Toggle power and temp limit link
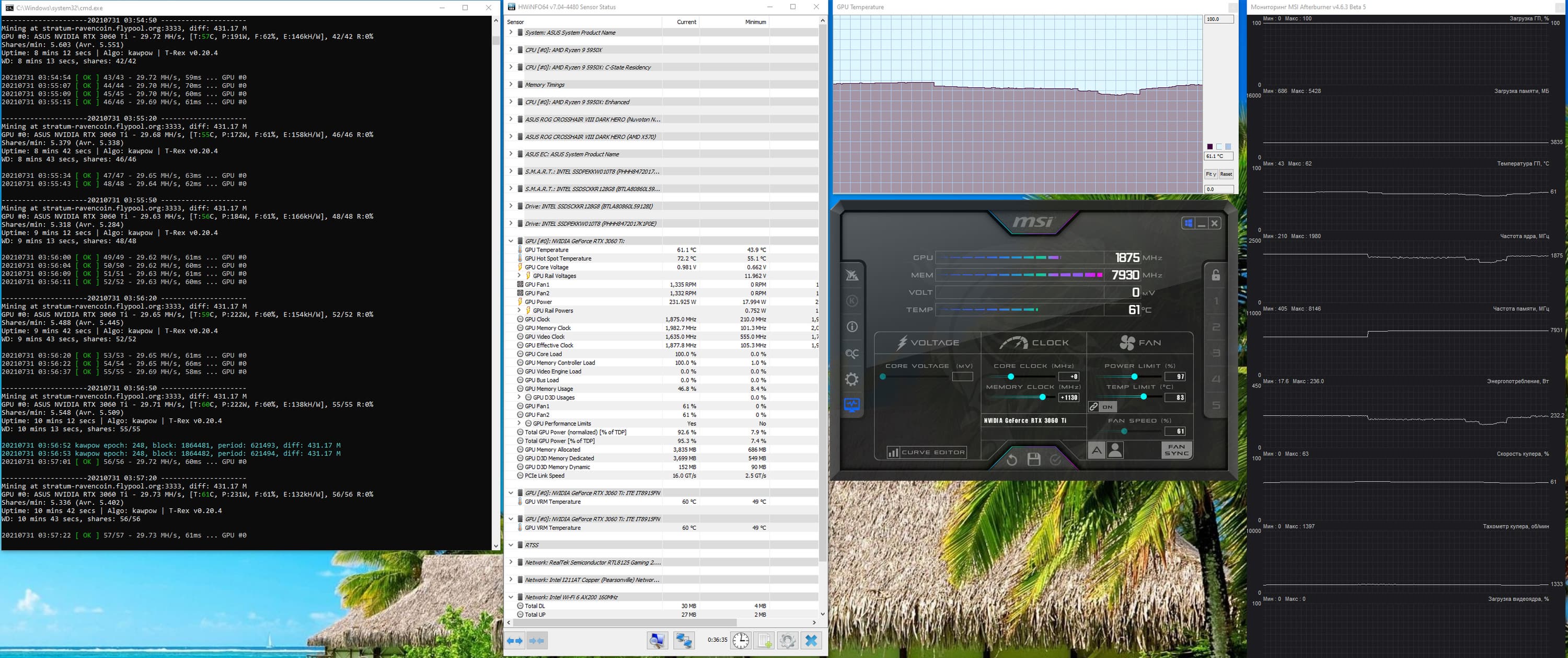 [1101, 407]
